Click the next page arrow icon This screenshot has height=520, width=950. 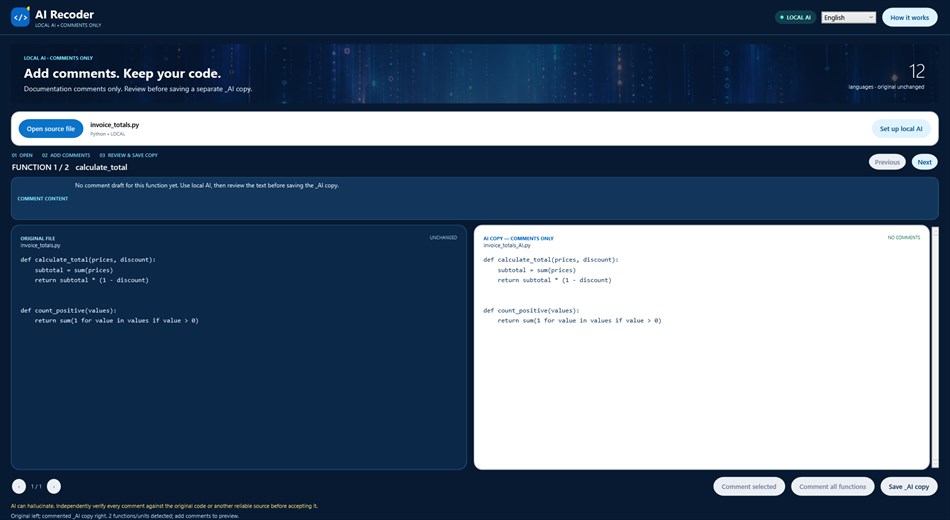(x=54, y=486)
